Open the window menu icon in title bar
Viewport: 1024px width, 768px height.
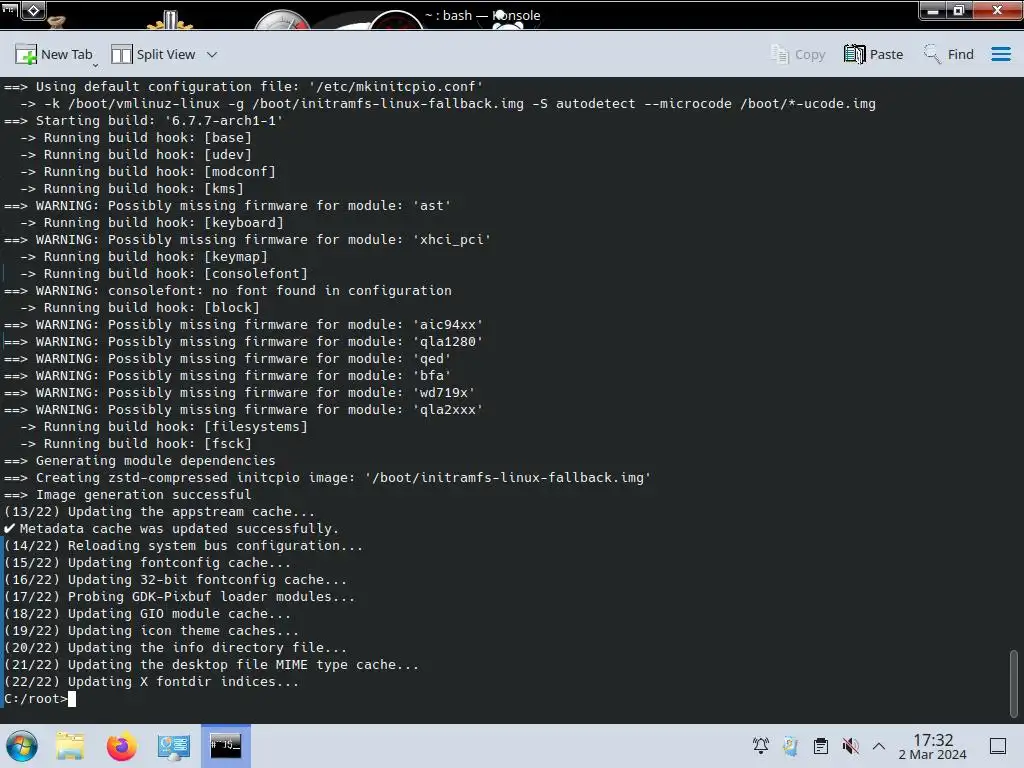(x=9, y=10)
